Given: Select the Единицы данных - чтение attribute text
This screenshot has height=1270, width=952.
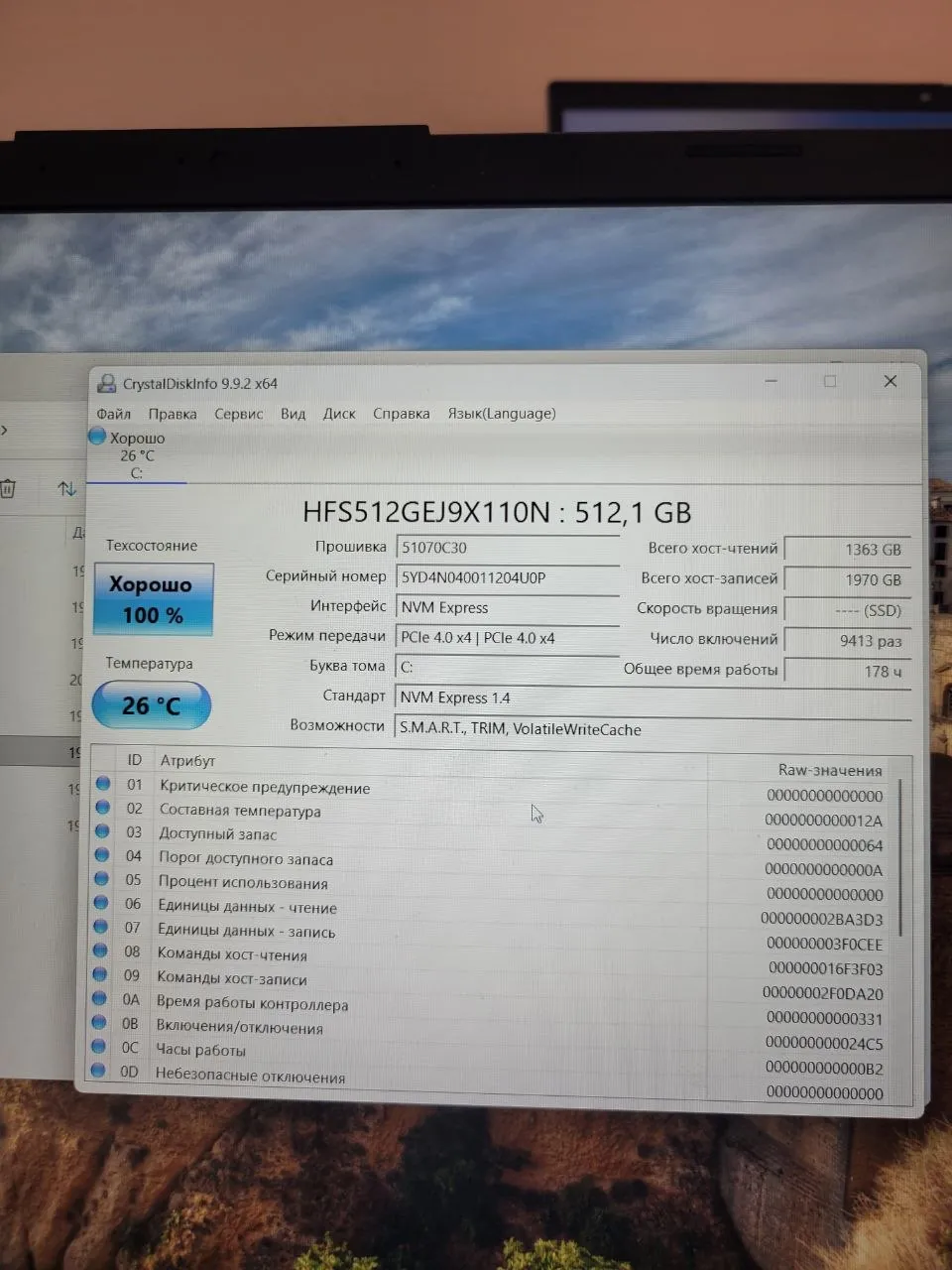Looking at the screenshot, I should tap(247, 907).
